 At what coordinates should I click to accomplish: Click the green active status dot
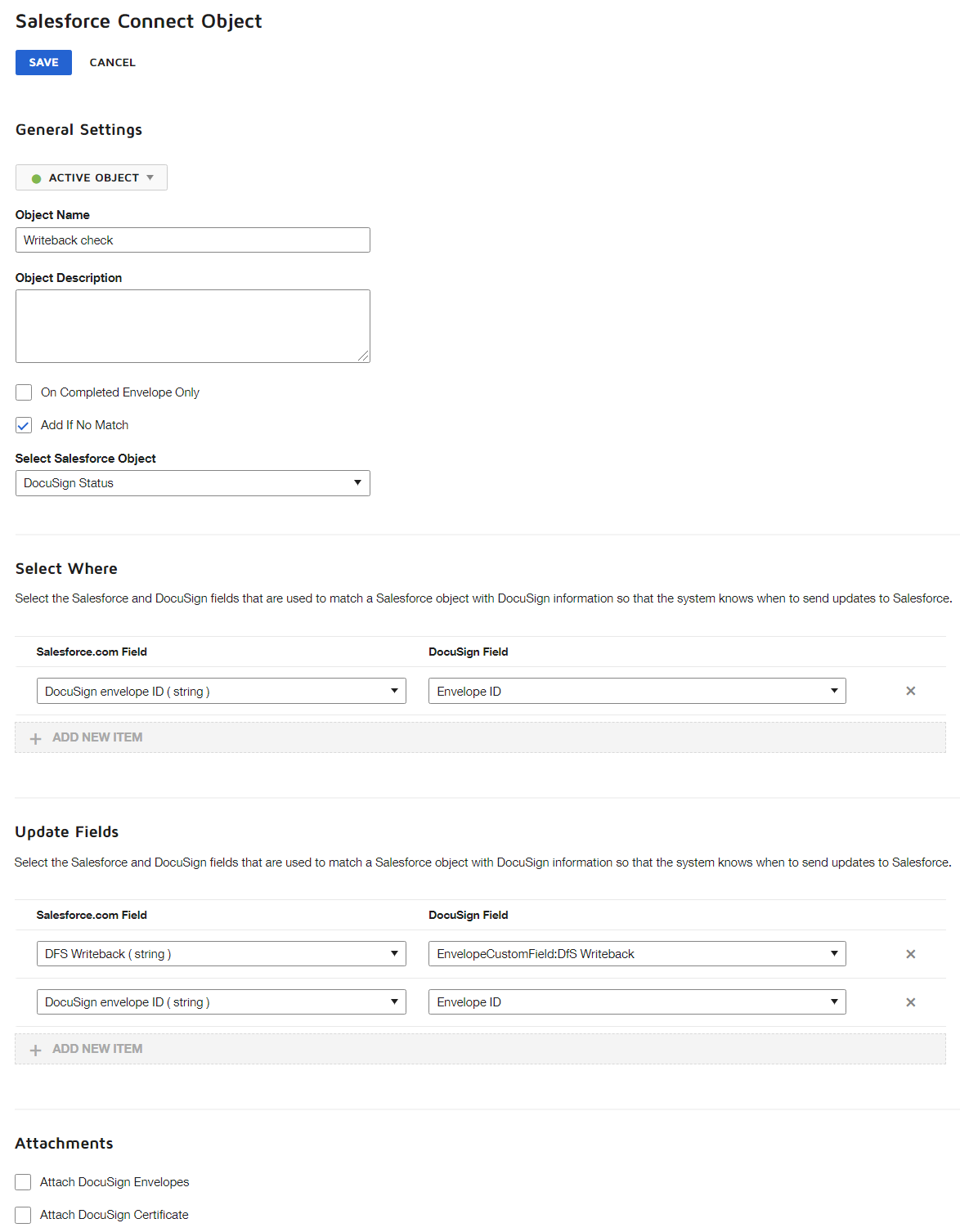[x=34, y=177]
